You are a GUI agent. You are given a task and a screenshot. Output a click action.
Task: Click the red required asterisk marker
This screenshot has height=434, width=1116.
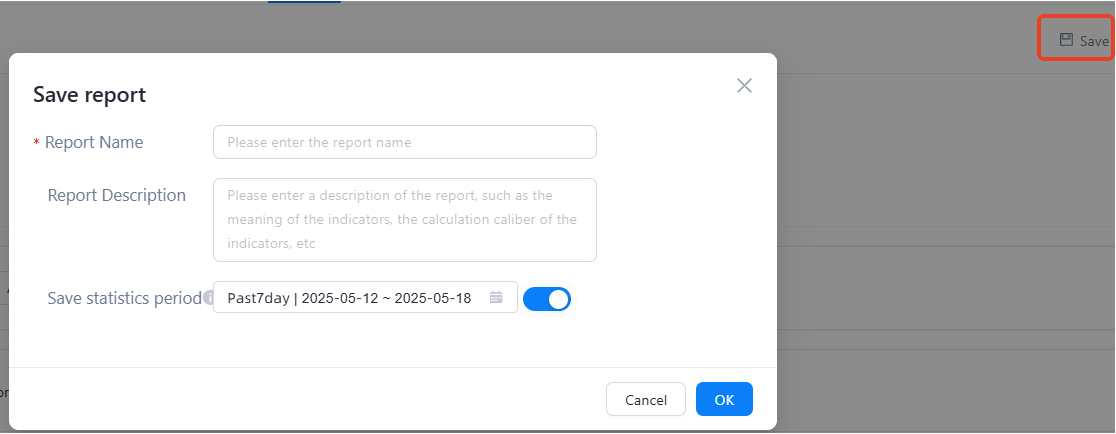click(x=37, y=143)
